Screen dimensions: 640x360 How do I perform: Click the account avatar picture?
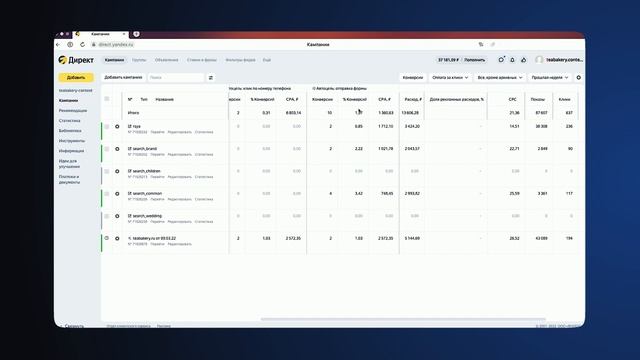tap(539, 60)
